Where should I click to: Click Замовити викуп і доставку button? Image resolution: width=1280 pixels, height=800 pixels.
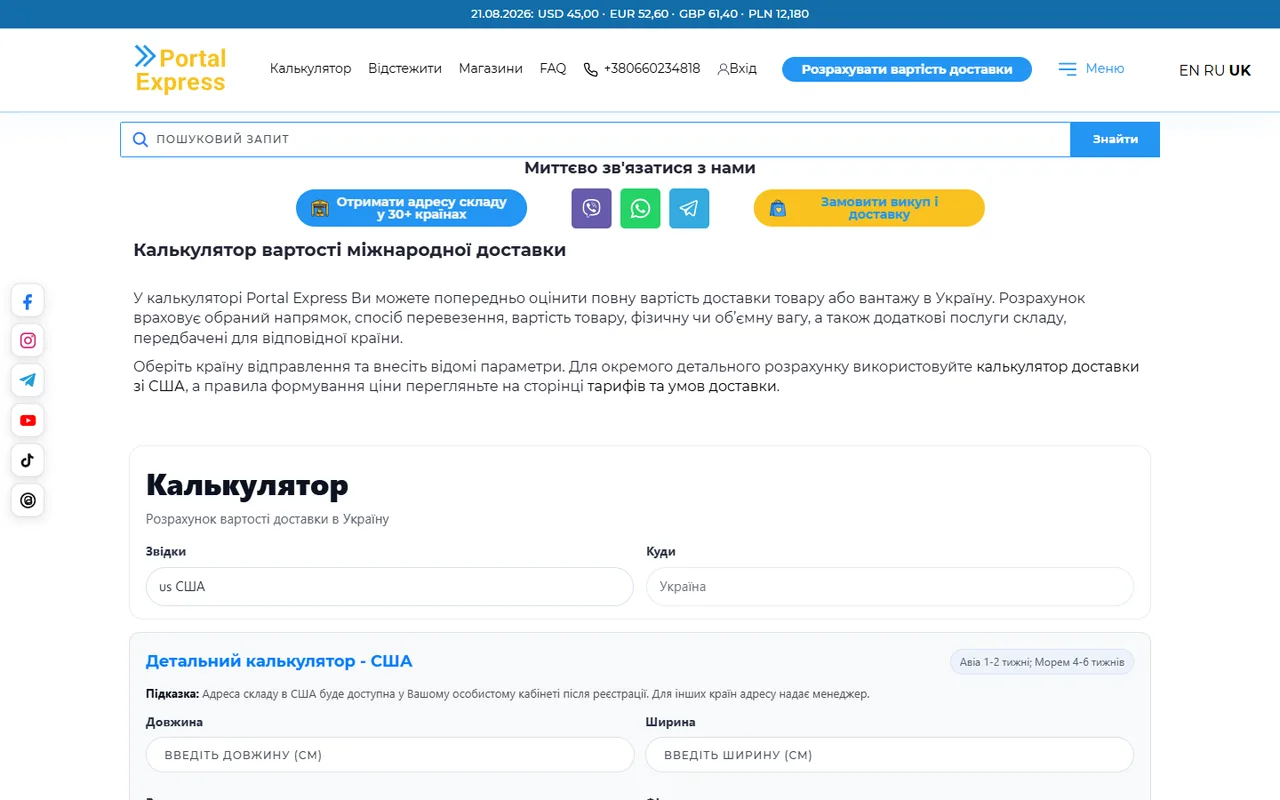[869, 208]
